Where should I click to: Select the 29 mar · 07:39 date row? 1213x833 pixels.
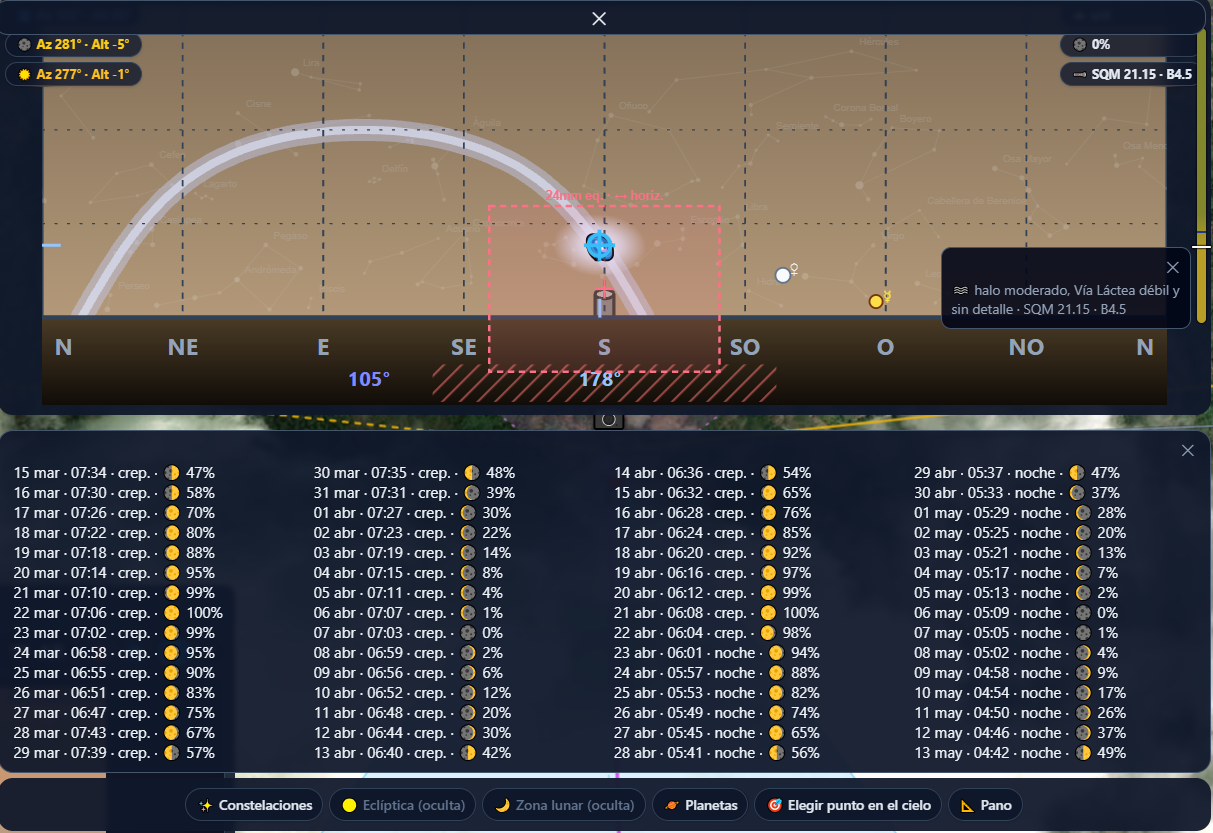tap(114, 753)
